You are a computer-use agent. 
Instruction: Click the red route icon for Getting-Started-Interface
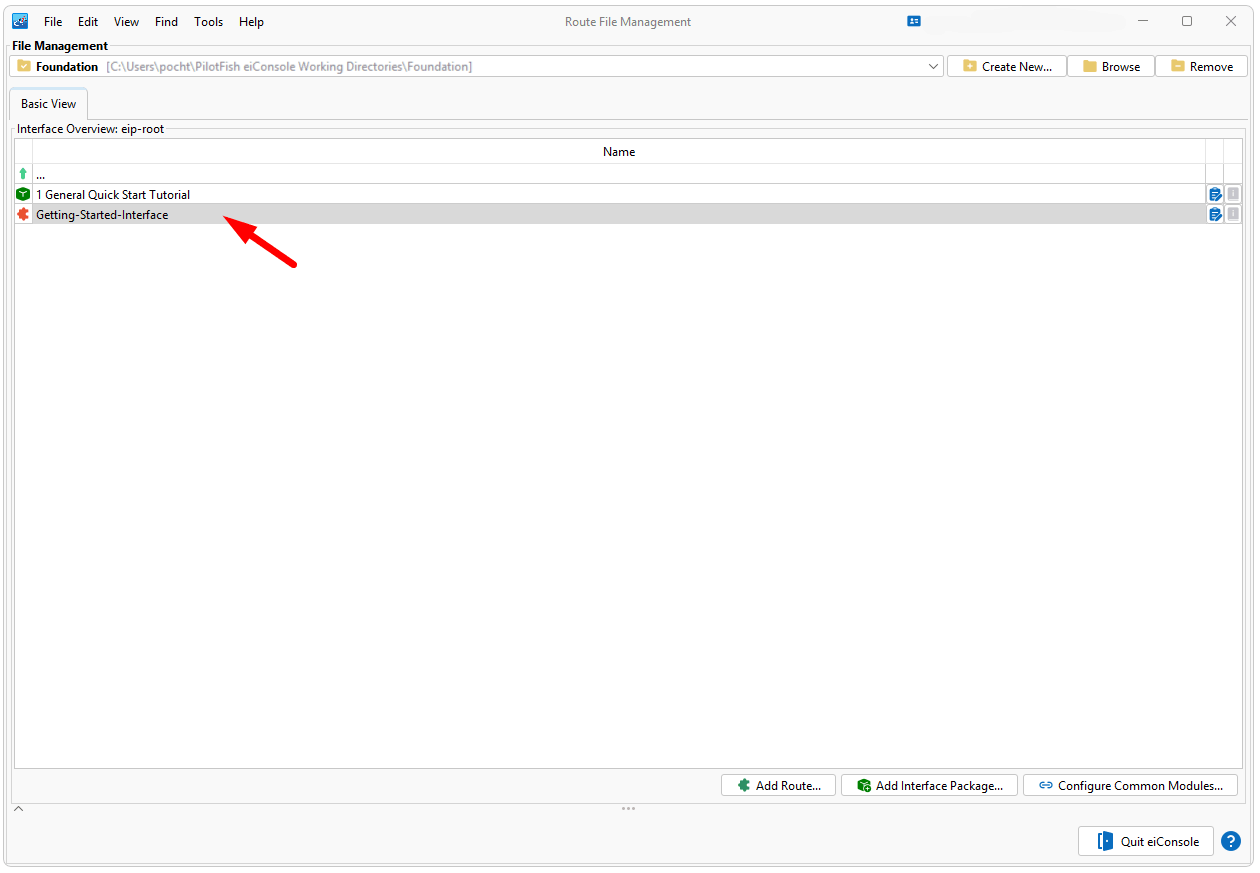coord(23,214)
